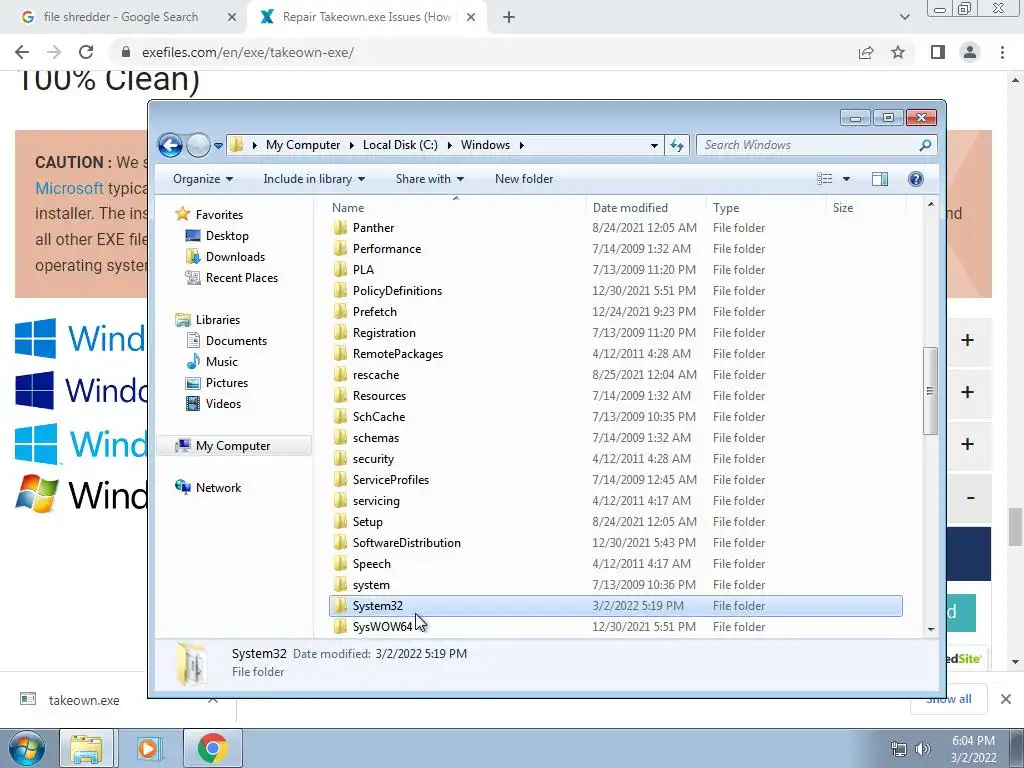
Task: Select the RemotePackages folder icon
Action: pyautogui.click(x=340, y=354)
